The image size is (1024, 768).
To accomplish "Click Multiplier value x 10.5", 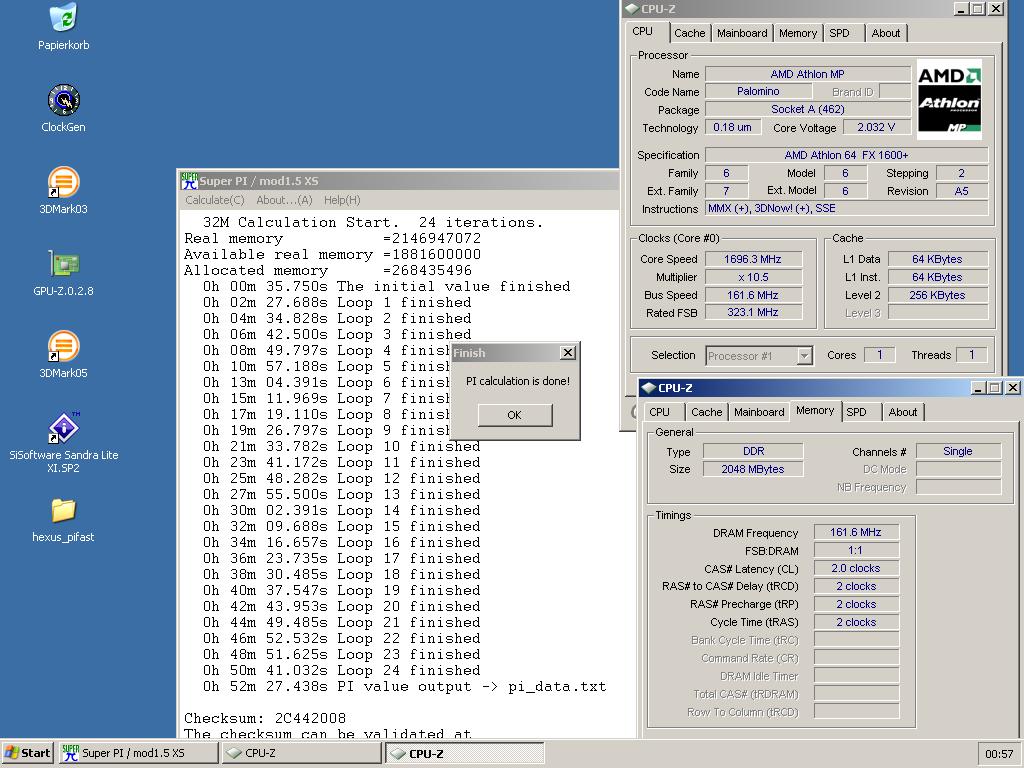I will click(x=753, y=277).
